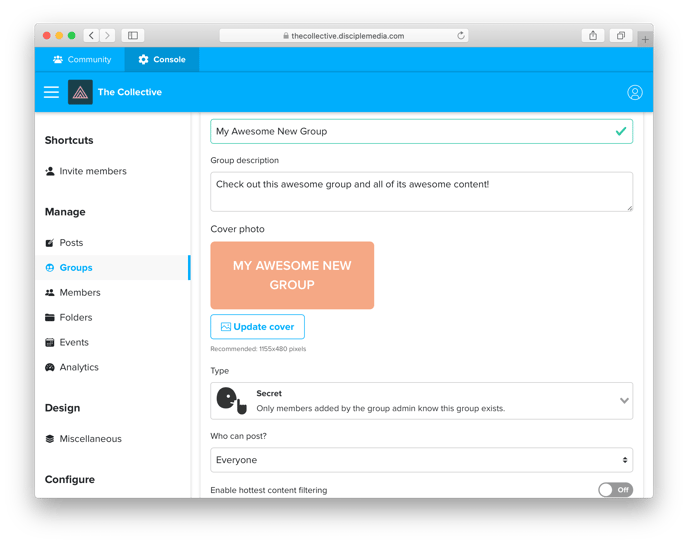
Task: Open Members in Manage section
Action: pos(112,293)
